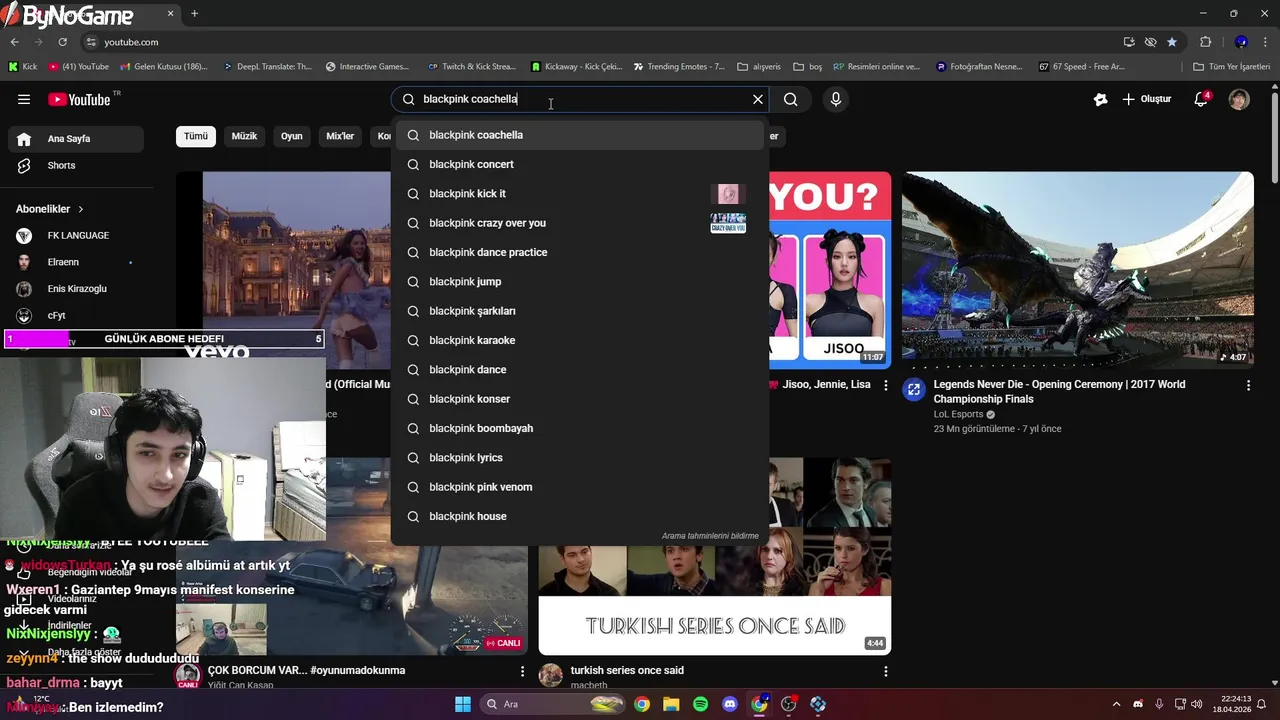1280x720 pixels.
Task: Play Turkish Series Once Said thumbnail
Action: [x=714, y=556]
